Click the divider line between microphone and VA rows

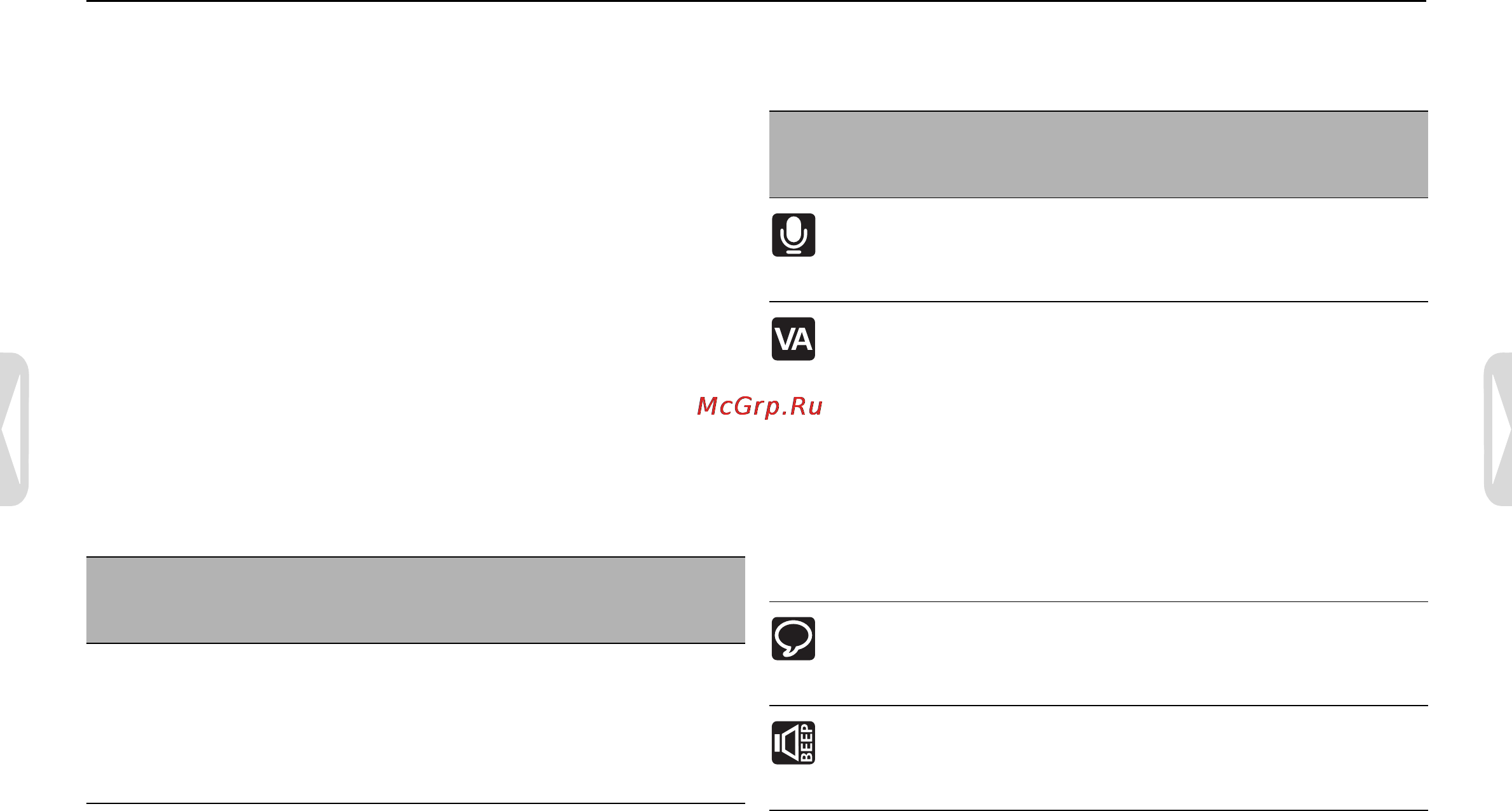coord(1098,302)
